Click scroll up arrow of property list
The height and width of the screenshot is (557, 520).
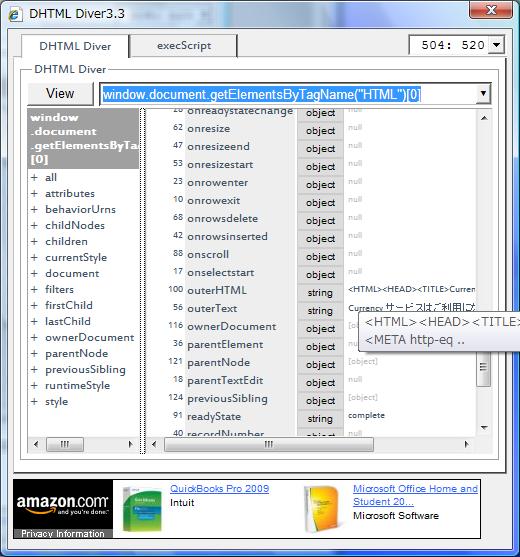(x=484, y=118)
